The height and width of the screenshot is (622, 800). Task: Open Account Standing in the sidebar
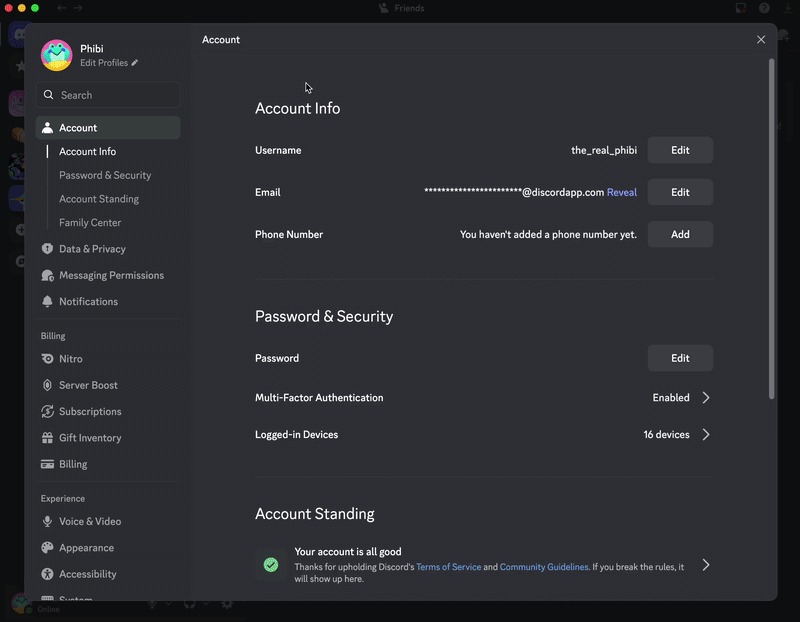(99, 199)
